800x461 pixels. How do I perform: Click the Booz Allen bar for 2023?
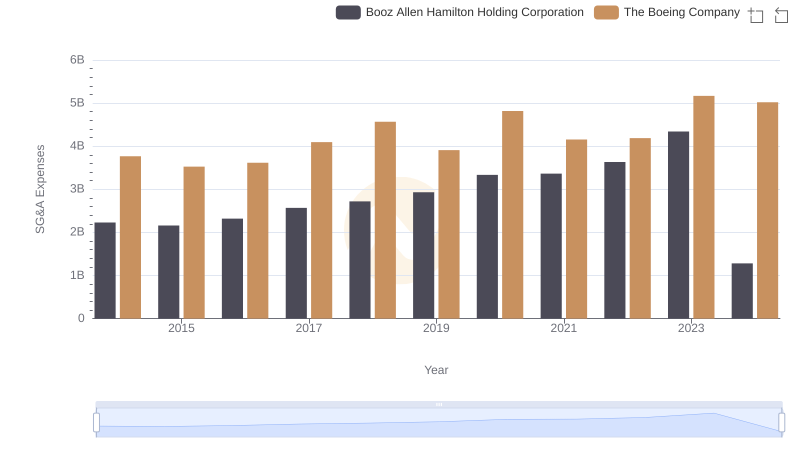click(x=679, y=225)
